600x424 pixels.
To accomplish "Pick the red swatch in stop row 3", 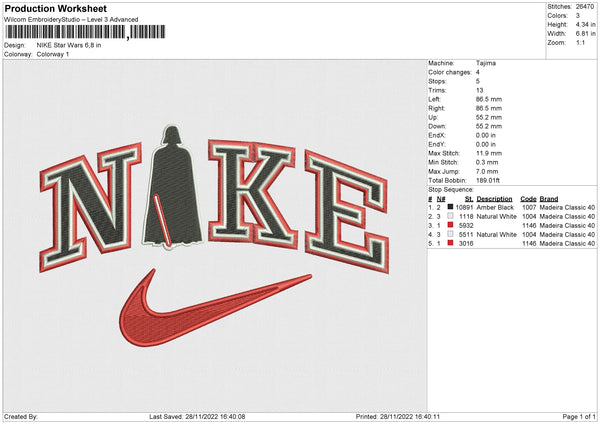I will pos(450,225).
